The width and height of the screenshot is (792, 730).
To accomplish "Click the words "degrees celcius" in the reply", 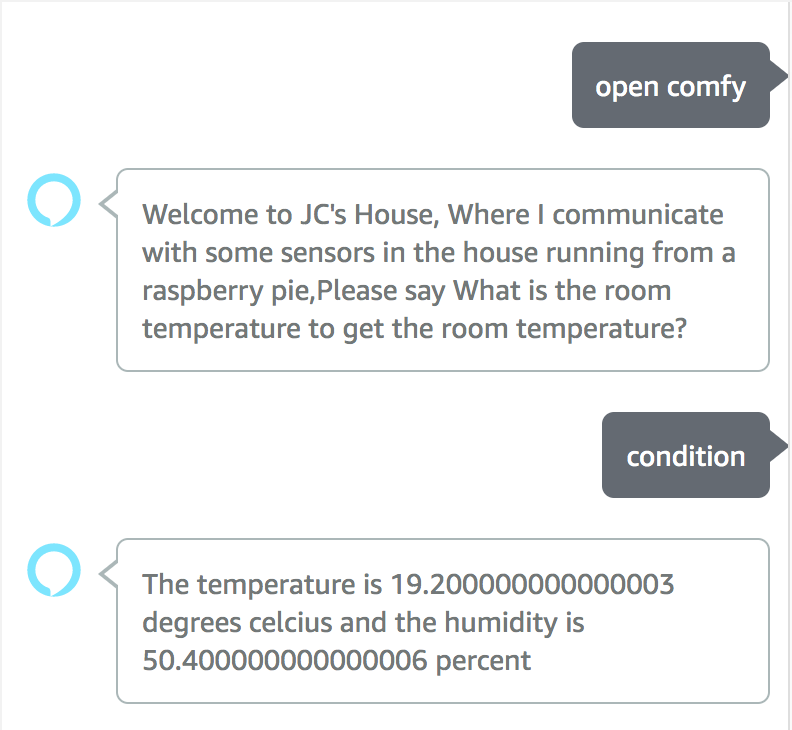I will pos(237,623).
